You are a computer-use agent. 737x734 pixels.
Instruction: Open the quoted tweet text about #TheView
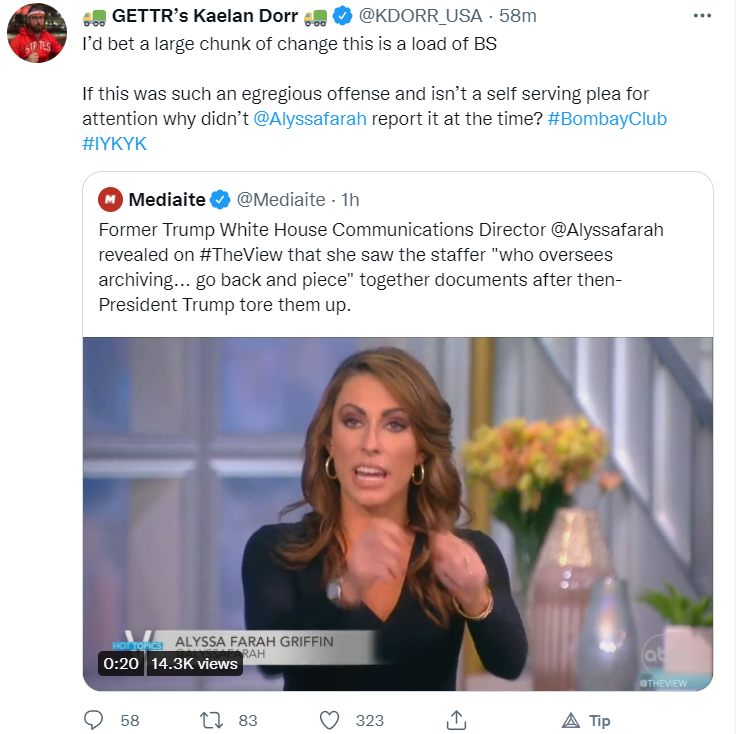pyautogui.click(x=381, y=267)
